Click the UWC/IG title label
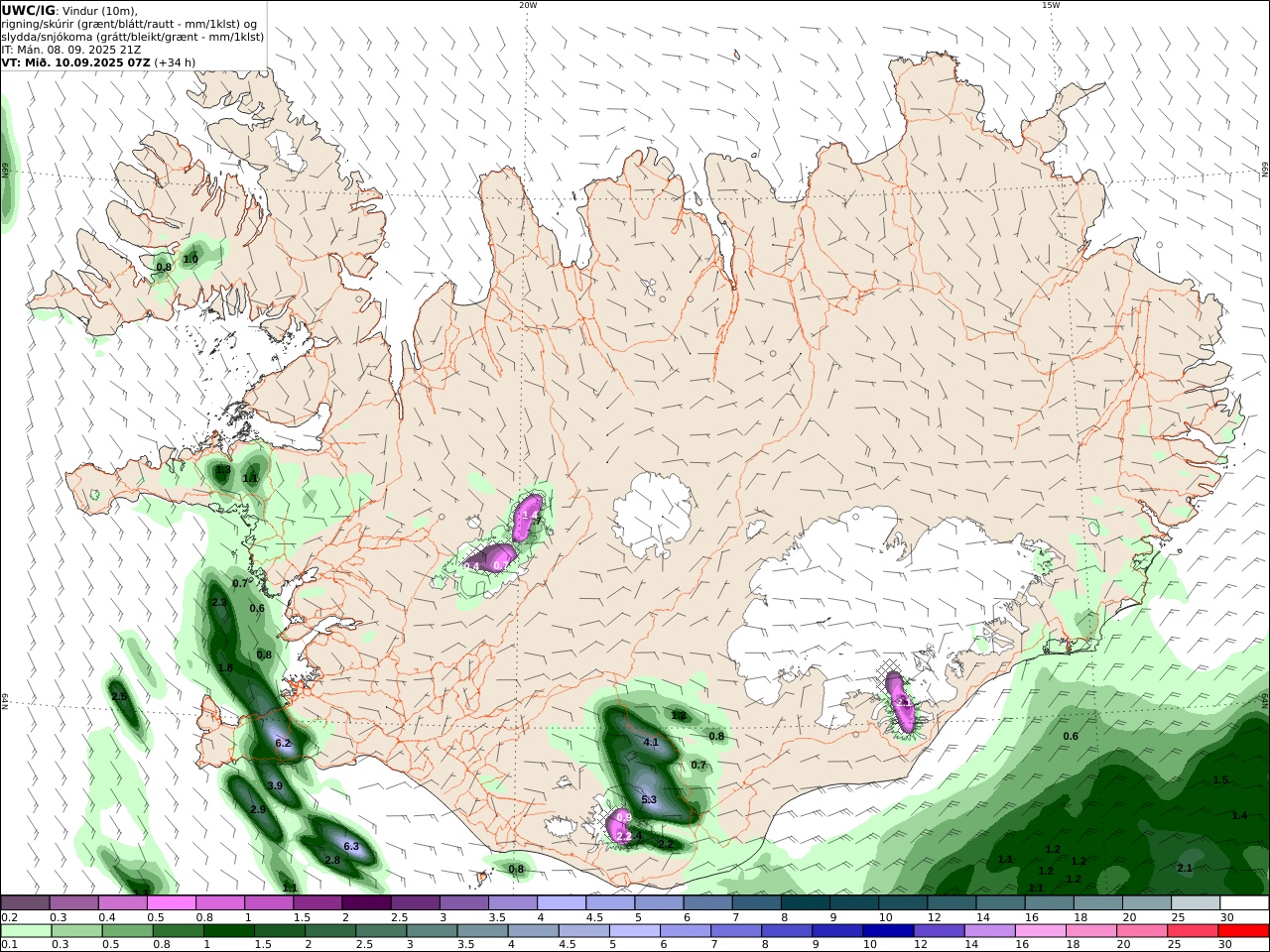Viewport: 1270px width, 952px height. click(28, 11)
